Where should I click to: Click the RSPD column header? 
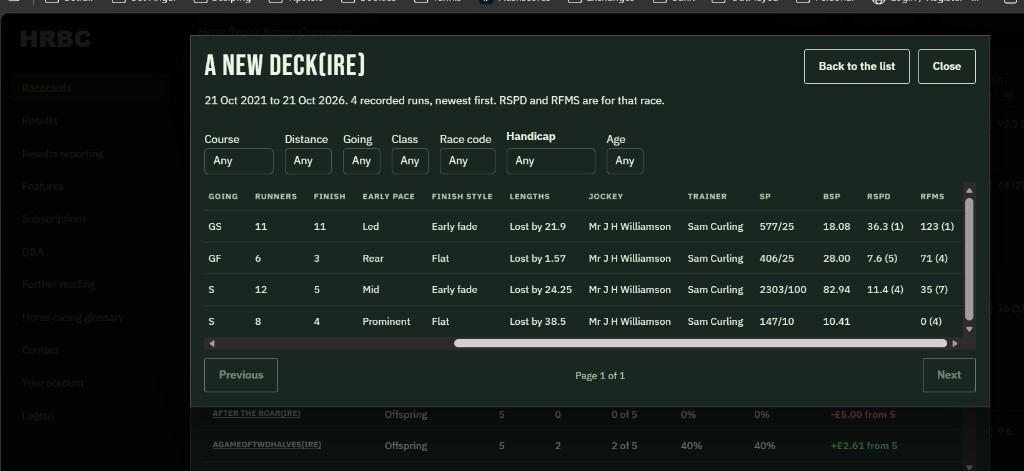click(878, 196)
